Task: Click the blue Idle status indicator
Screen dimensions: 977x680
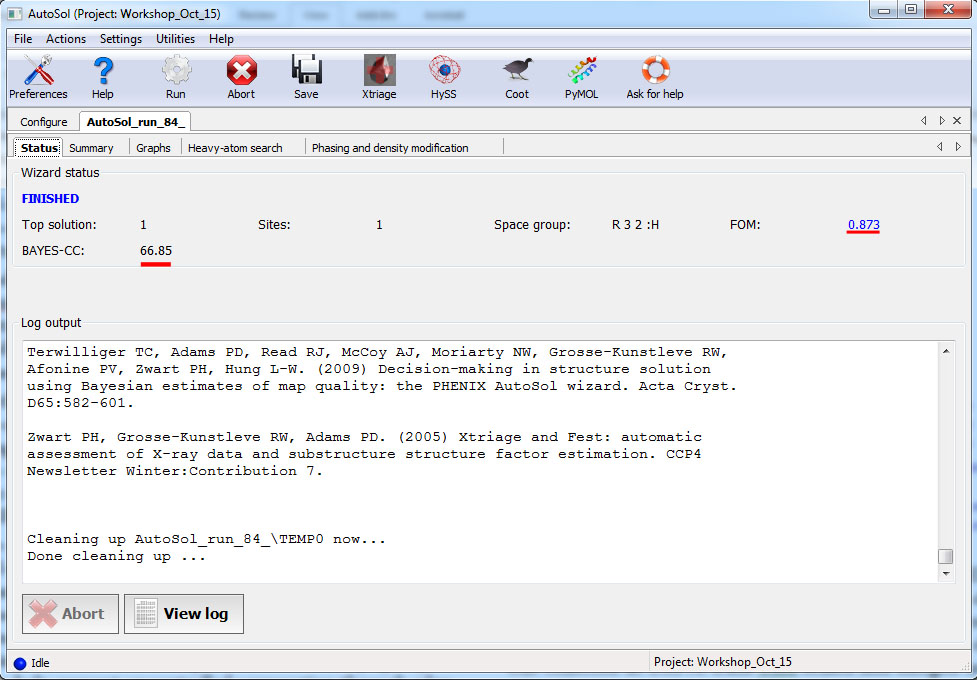Action: point(20,664)
